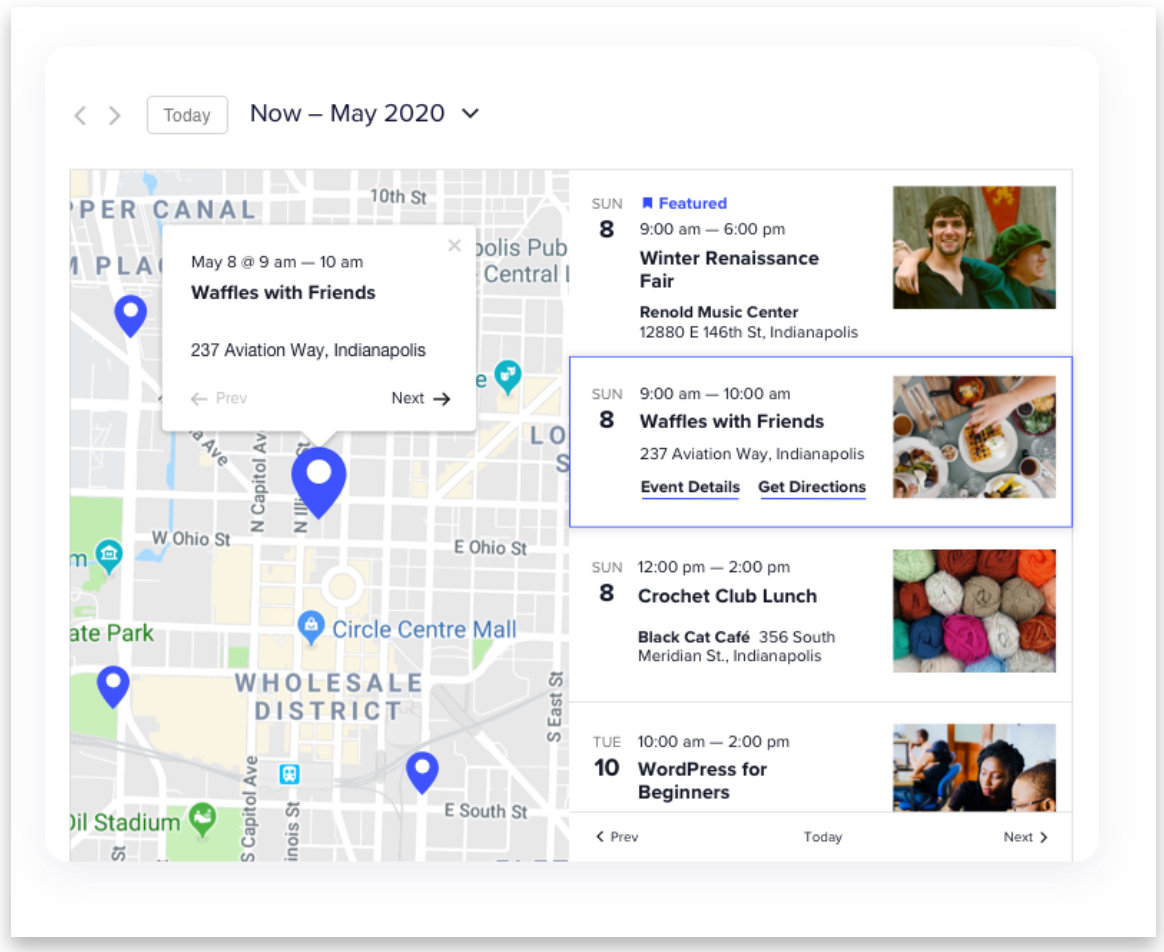Viewport: 1164px width, 952px height.
Task: Select the blue map pin near E South St
Action: coord(422,770)
